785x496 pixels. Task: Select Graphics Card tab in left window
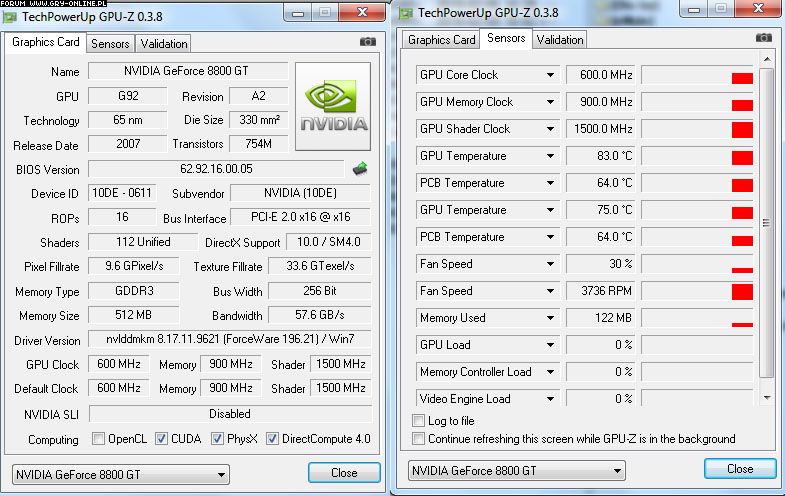pos(46,42)
